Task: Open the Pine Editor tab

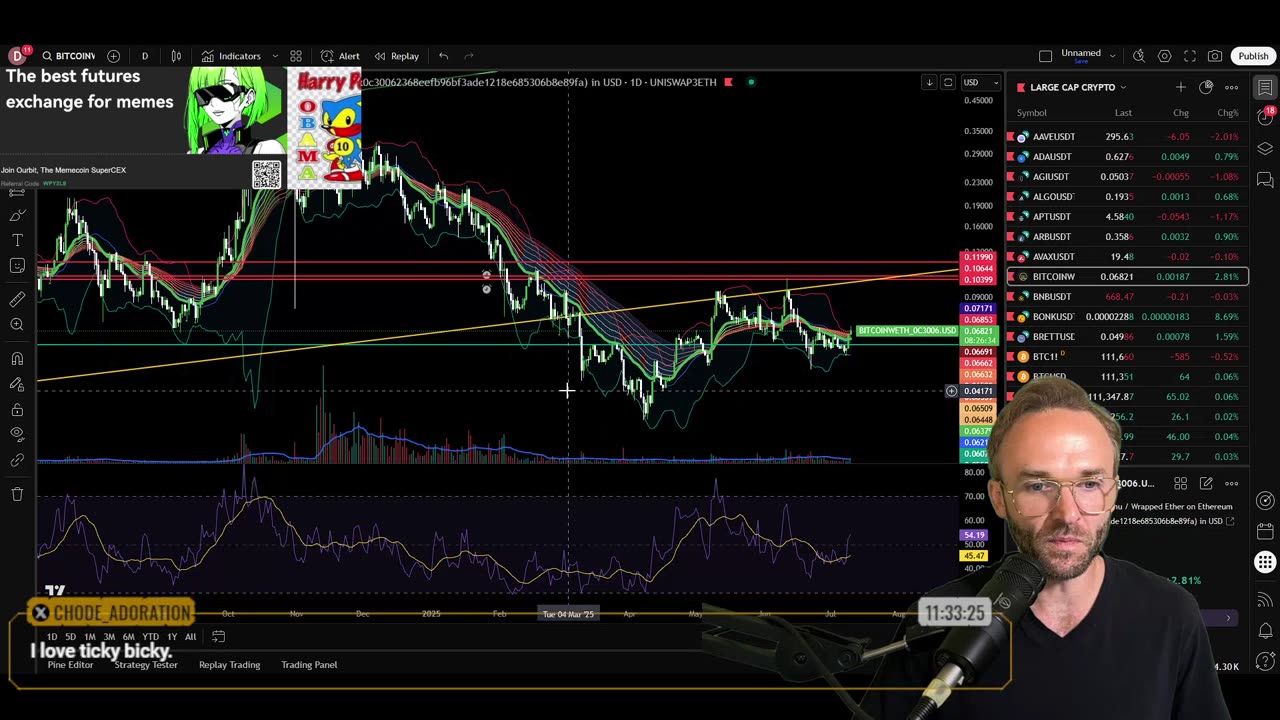Action: point(70,665)
